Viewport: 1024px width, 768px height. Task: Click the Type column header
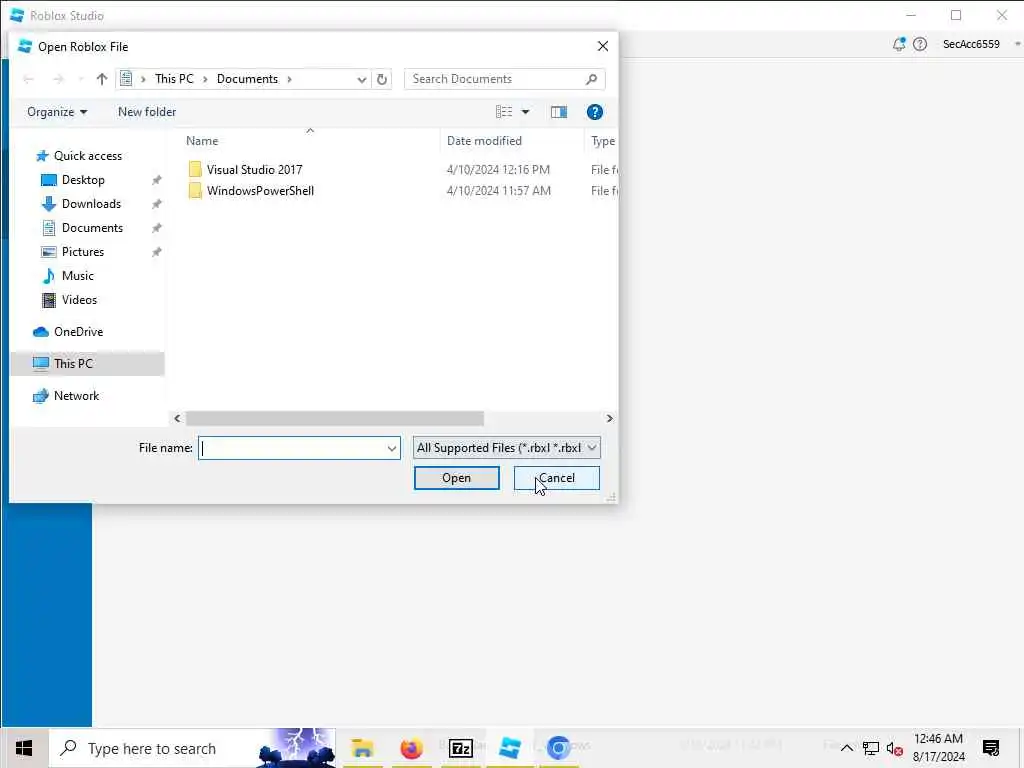tap(602, 140)
